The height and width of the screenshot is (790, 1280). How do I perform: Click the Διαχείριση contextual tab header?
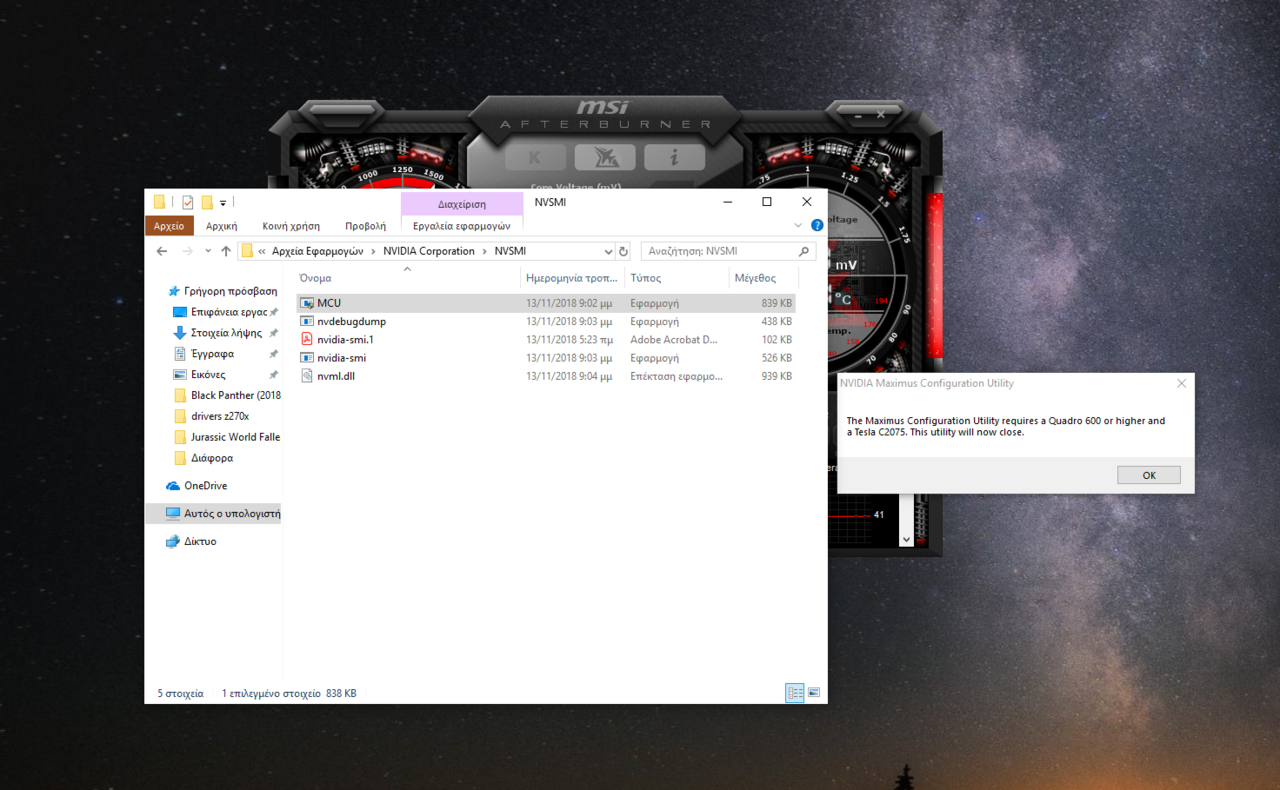tap(462, 203)
